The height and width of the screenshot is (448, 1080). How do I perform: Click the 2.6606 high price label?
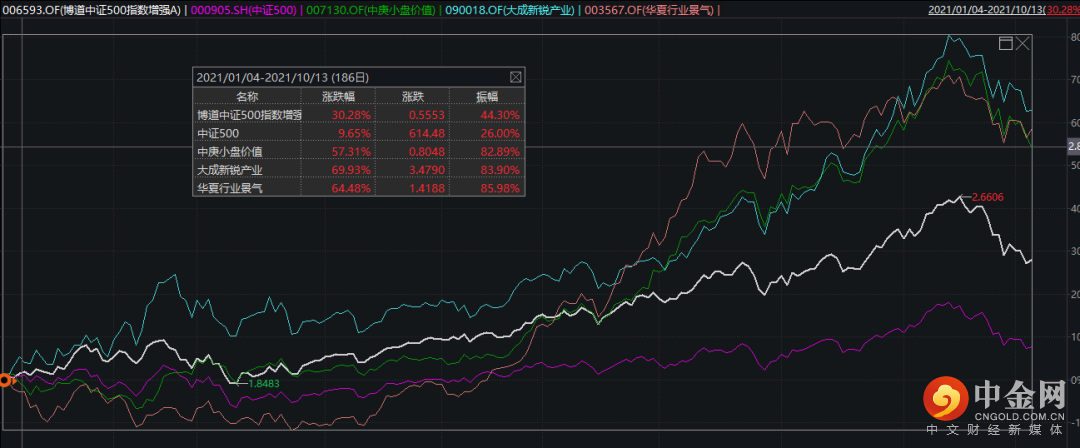(988, 197)
